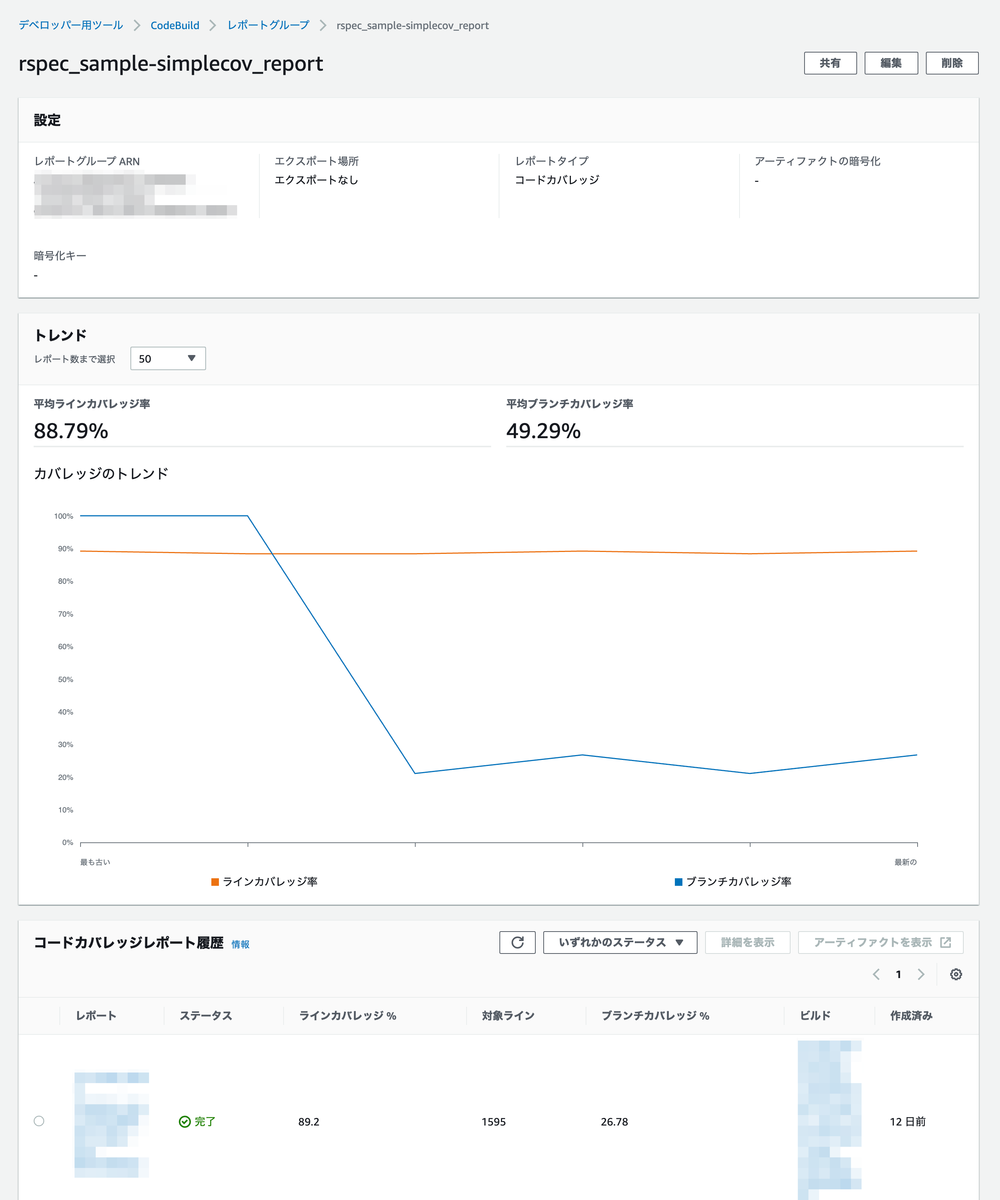
Task: Click the カバレッジのトレンド chart title
Action: tap(101, 473)
